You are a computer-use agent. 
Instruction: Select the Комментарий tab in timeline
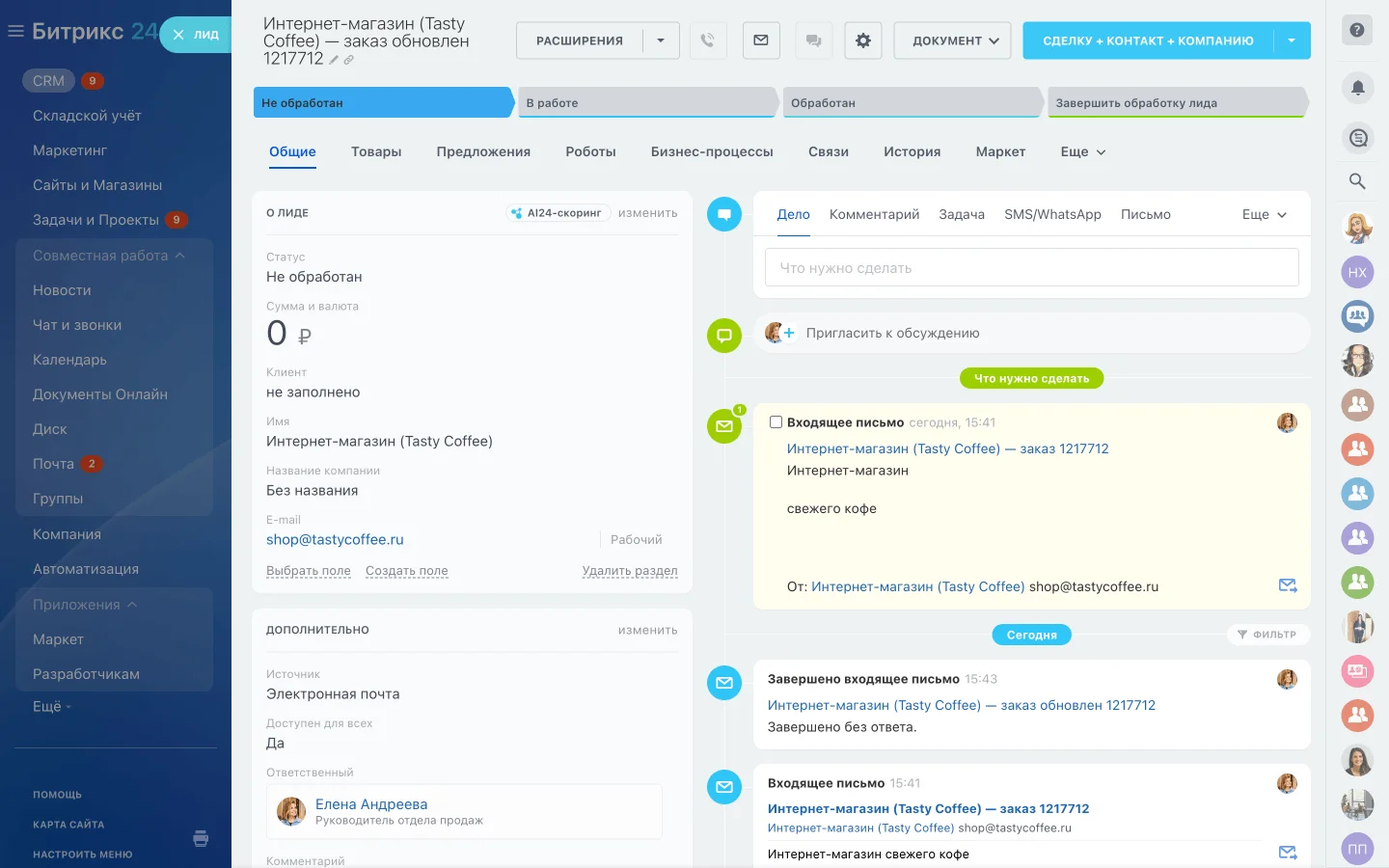click(x=874, y=215)
